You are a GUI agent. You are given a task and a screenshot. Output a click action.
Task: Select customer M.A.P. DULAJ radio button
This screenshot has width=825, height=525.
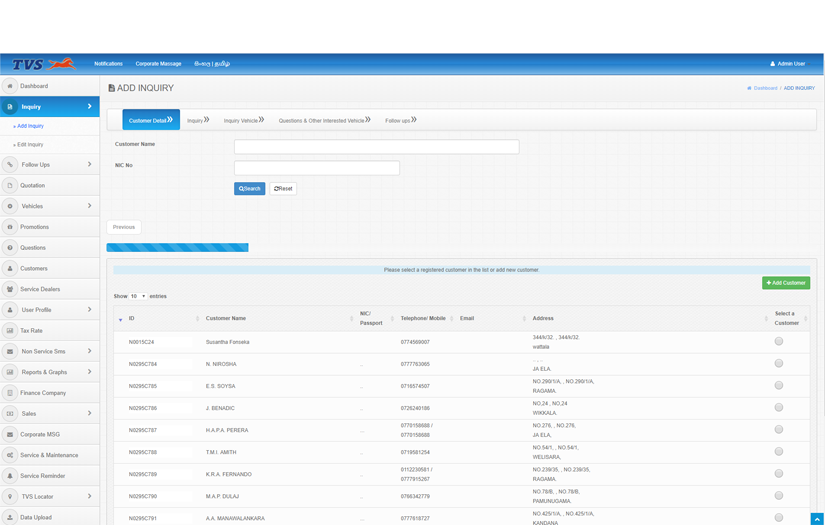tap(779, 496)
